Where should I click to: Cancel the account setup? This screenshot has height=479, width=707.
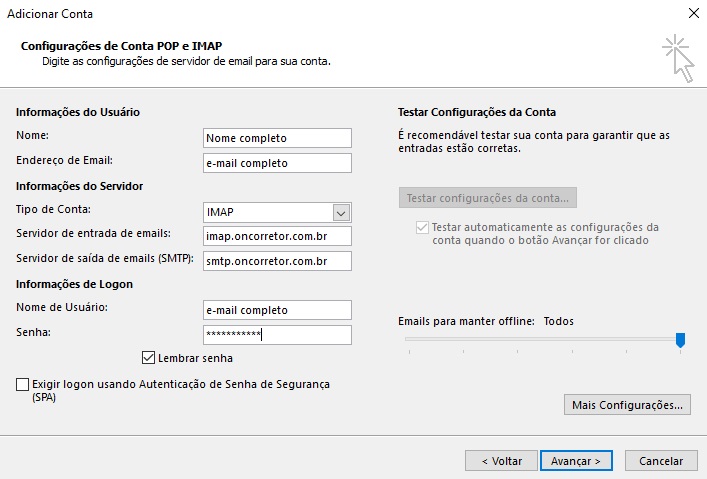pyautogui.click(x=661, y=461)
